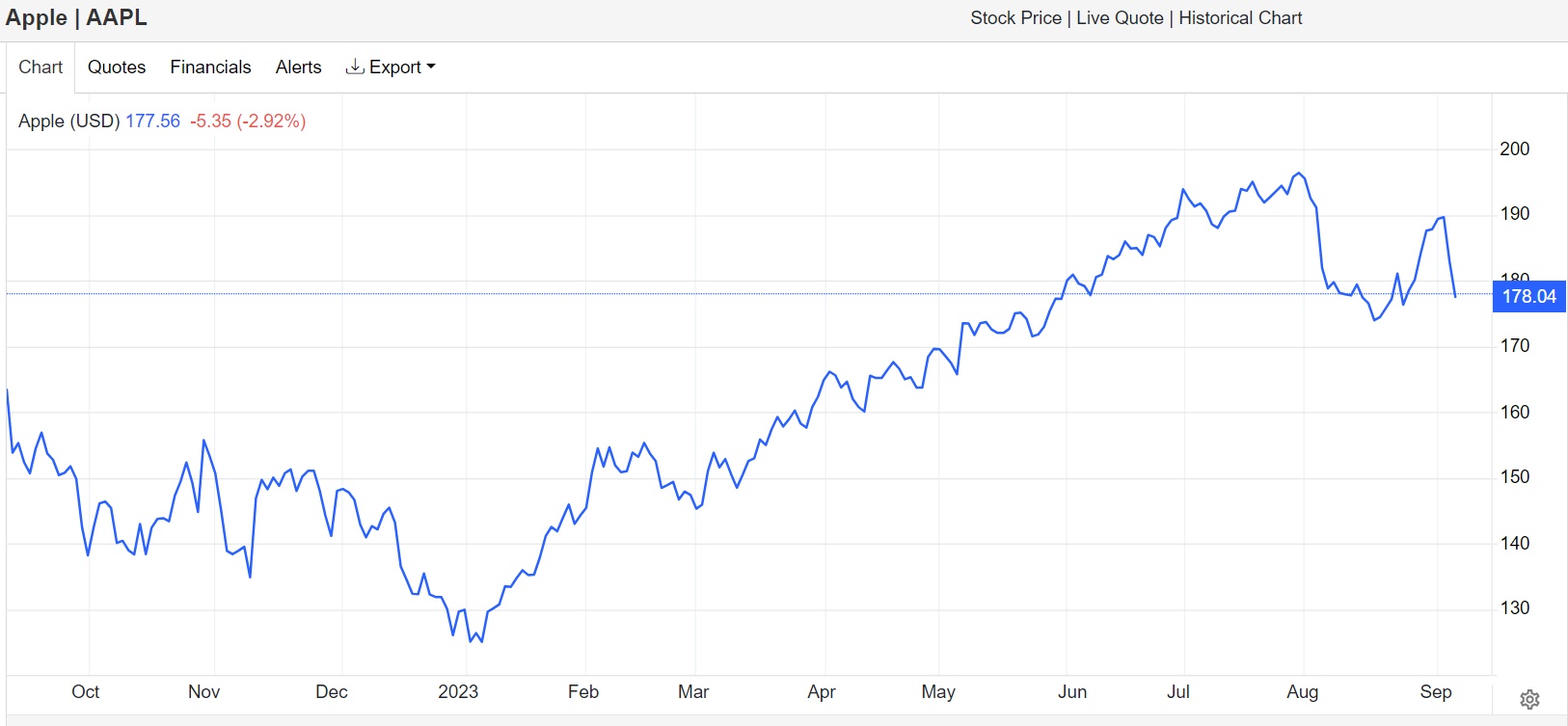Click the 177.56 price value
Screen dimensions: 1568x726
coord(152,121)
